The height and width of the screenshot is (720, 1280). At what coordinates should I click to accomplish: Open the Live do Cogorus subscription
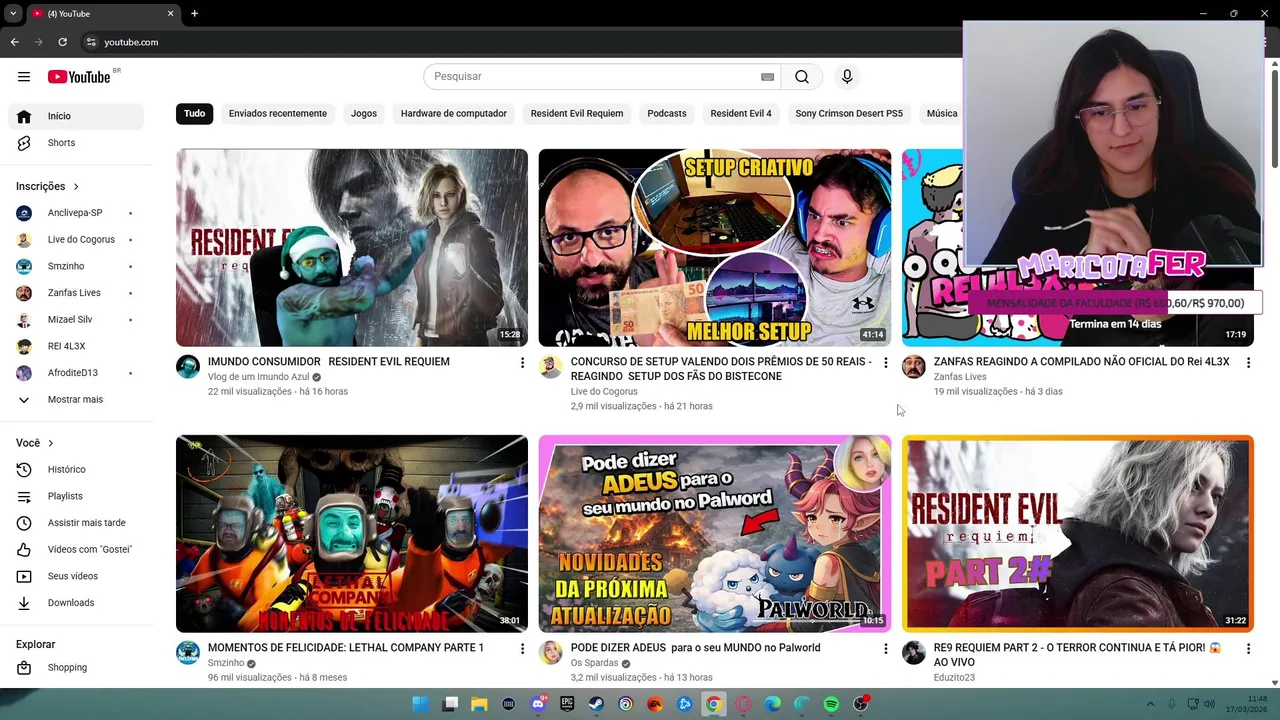[x=76, y=240]
